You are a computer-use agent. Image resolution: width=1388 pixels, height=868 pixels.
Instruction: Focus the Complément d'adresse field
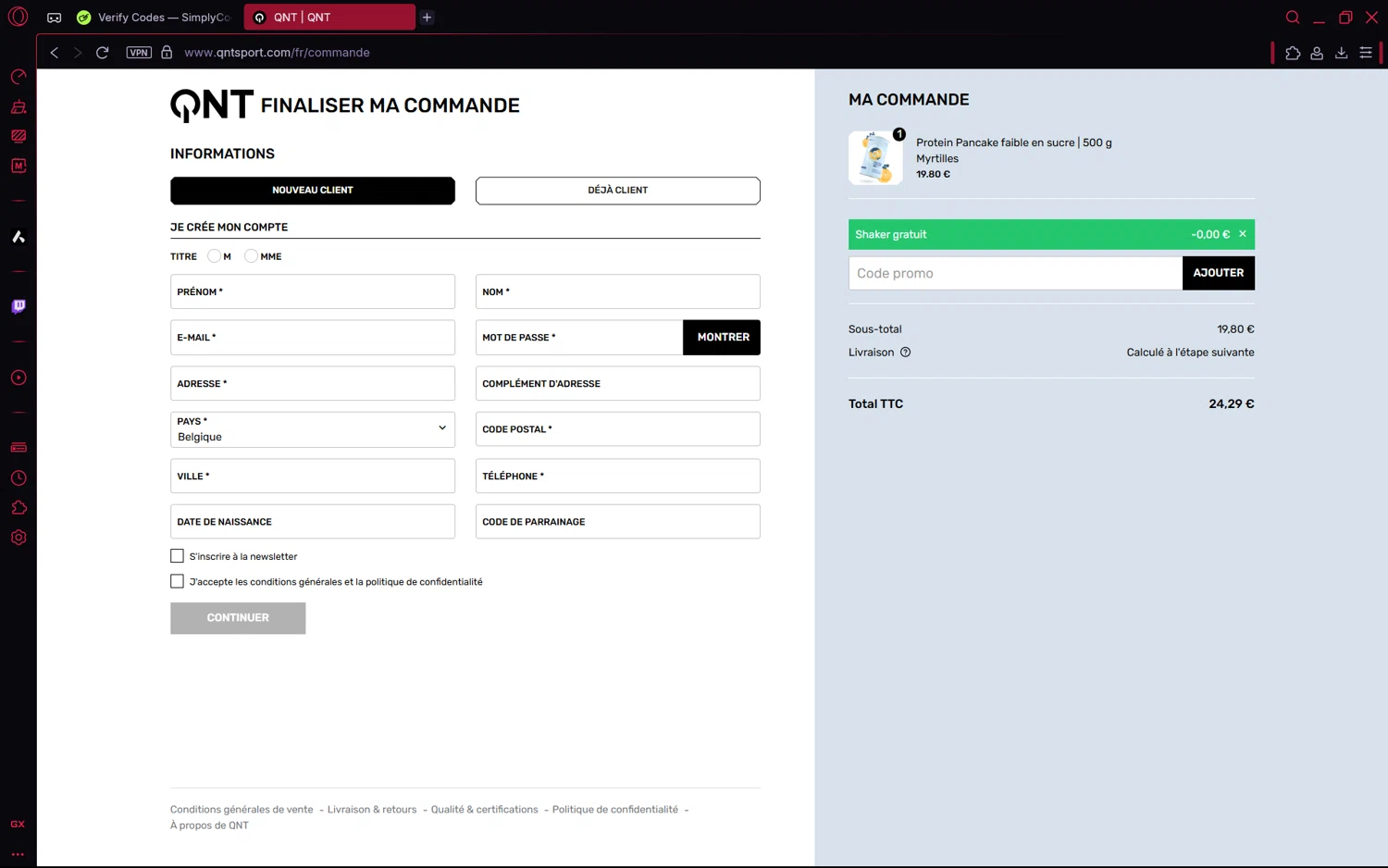pos(618,383)
